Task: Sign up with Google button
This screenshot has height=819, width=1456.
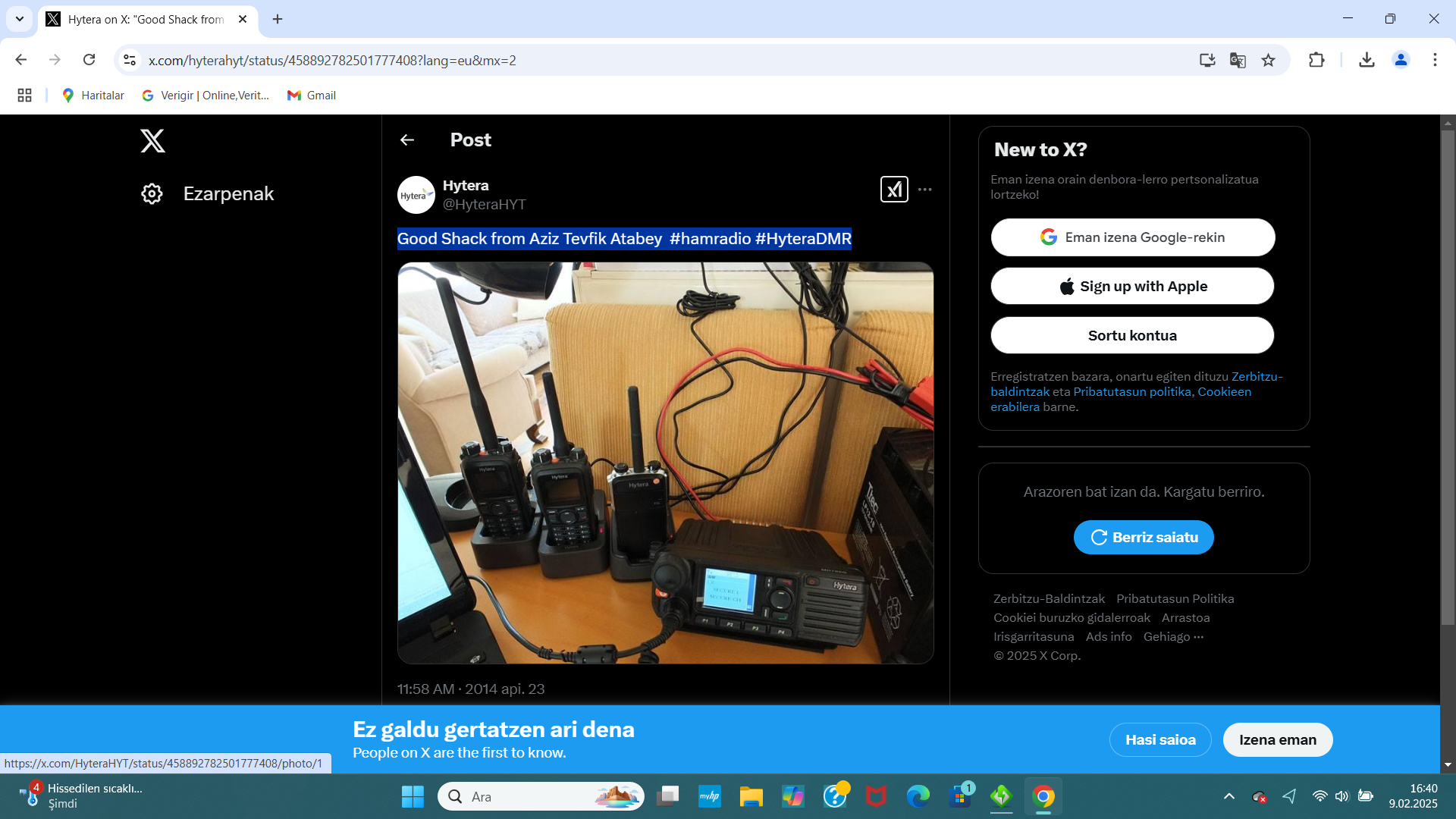Action: coord(1132,237)
